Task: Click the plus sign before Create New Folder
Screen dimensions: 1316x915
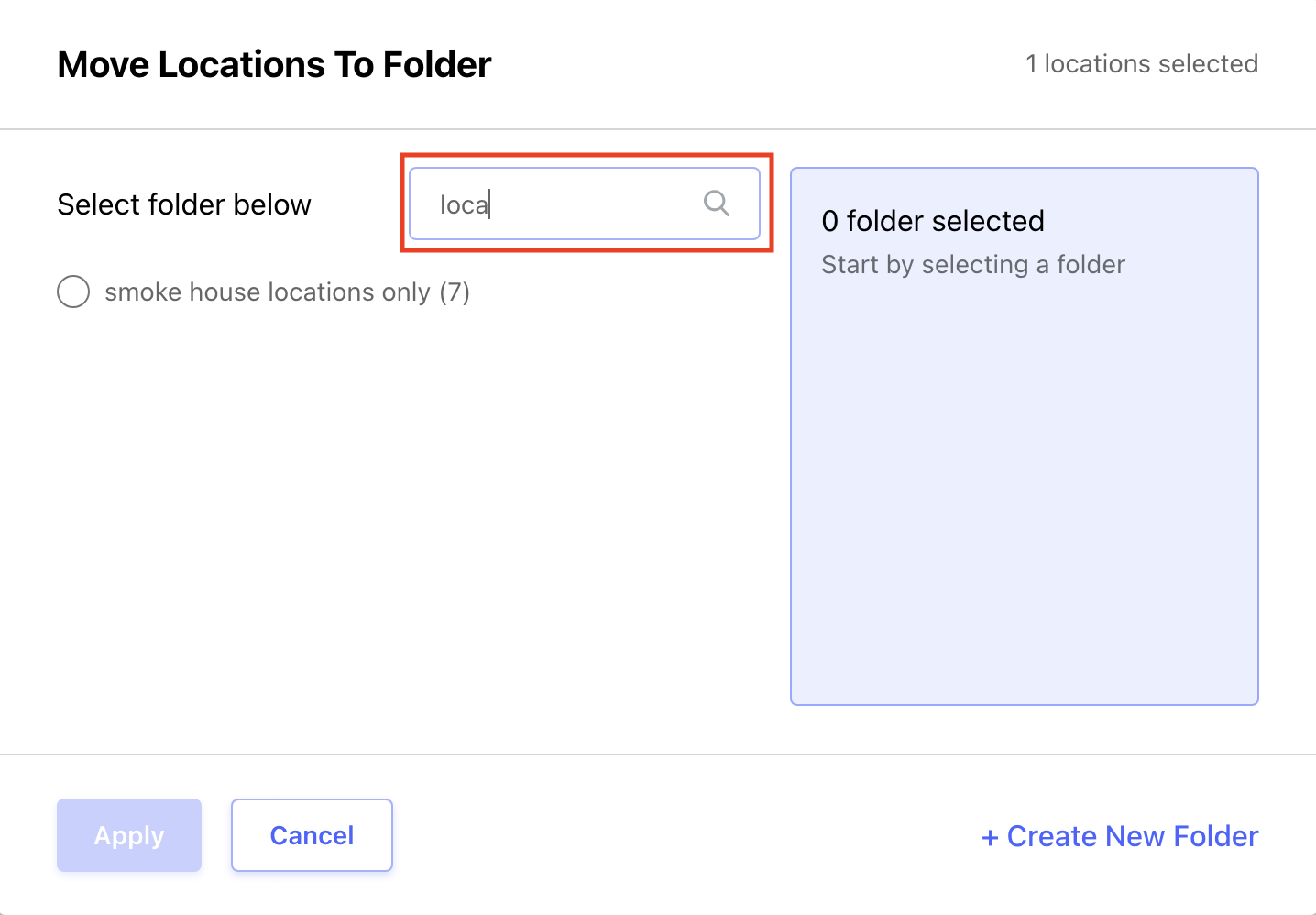Action: coord(990,838)
